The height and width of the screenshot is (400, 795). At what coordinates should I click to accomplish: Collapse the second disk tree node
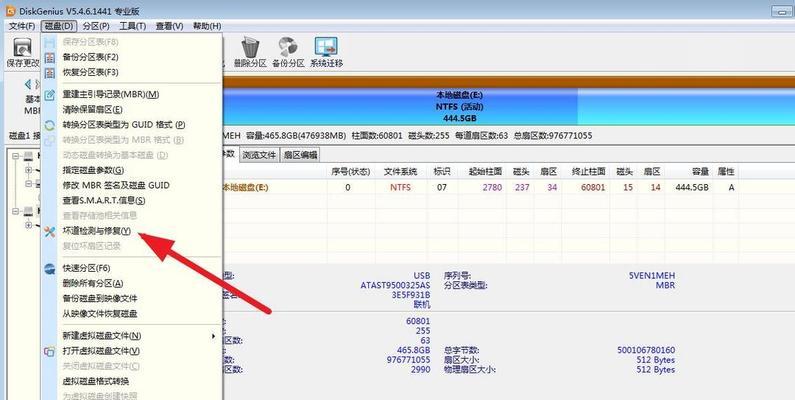(16, 211)
